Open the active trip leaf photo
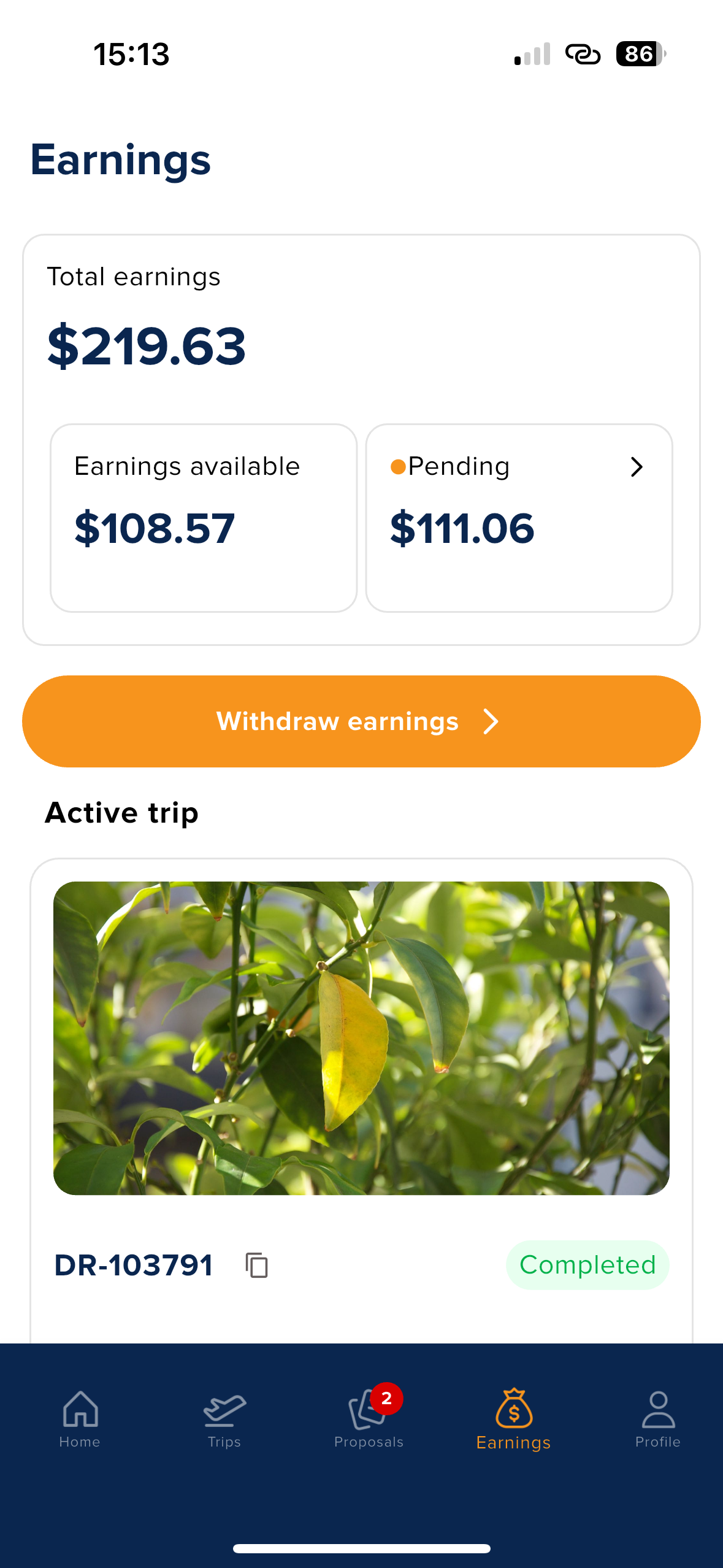This screenshot has width=723, height=1568. (361, 1038)
